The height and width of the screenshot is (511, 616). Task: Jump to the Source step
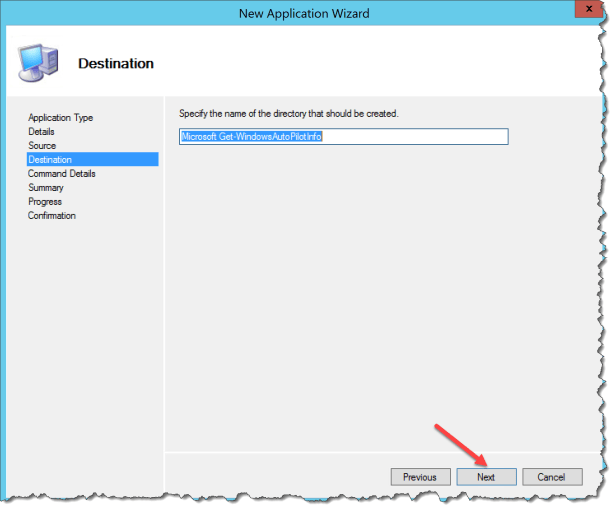42,145
